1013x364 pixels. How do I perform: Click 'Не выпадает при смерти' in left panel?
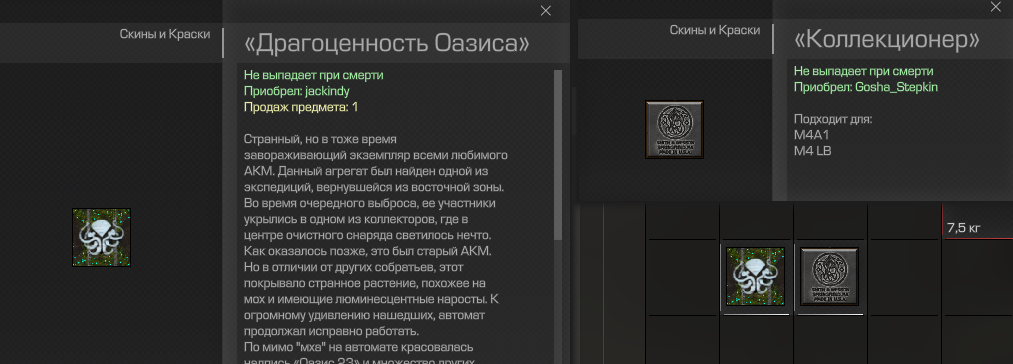(x=314, y=76)
